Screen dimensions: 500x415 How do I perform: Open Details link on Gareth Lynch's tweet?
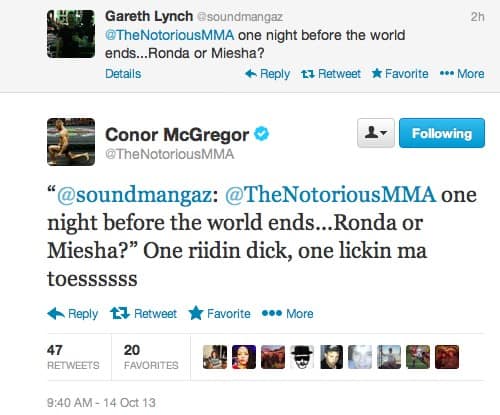(123, 74)
